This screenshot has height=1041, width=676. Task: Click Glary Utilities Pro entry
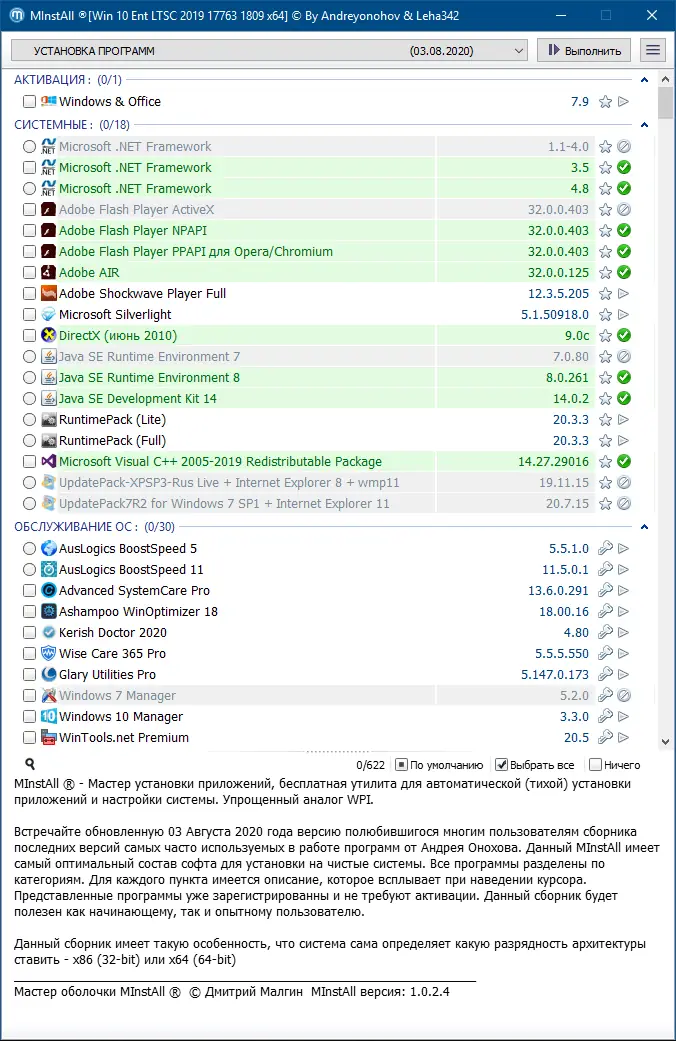pos(108,675)
